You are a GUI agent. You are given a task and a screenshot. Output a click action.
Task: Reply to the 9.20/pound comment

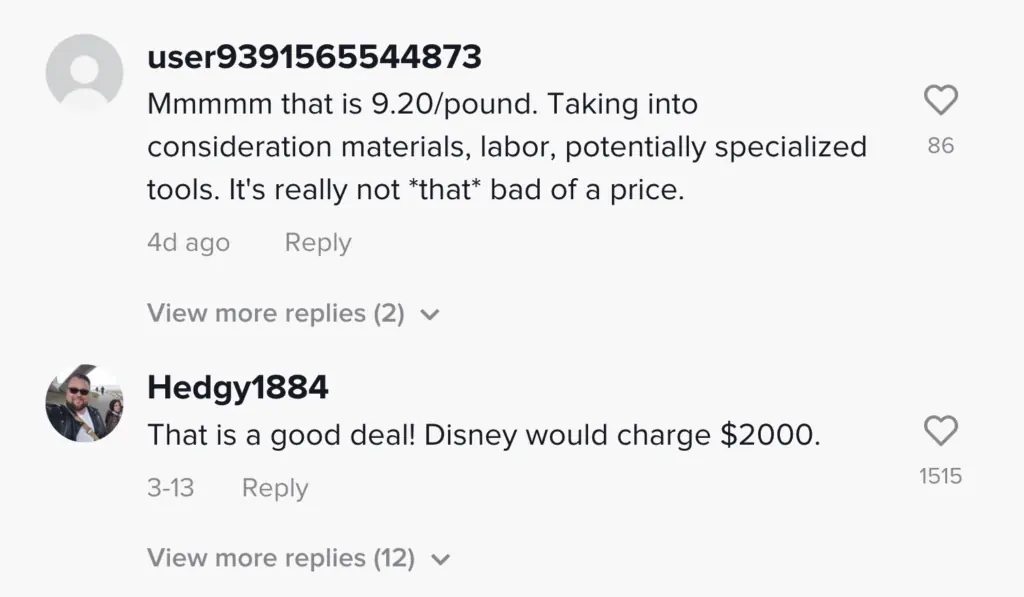coord(317,243)
